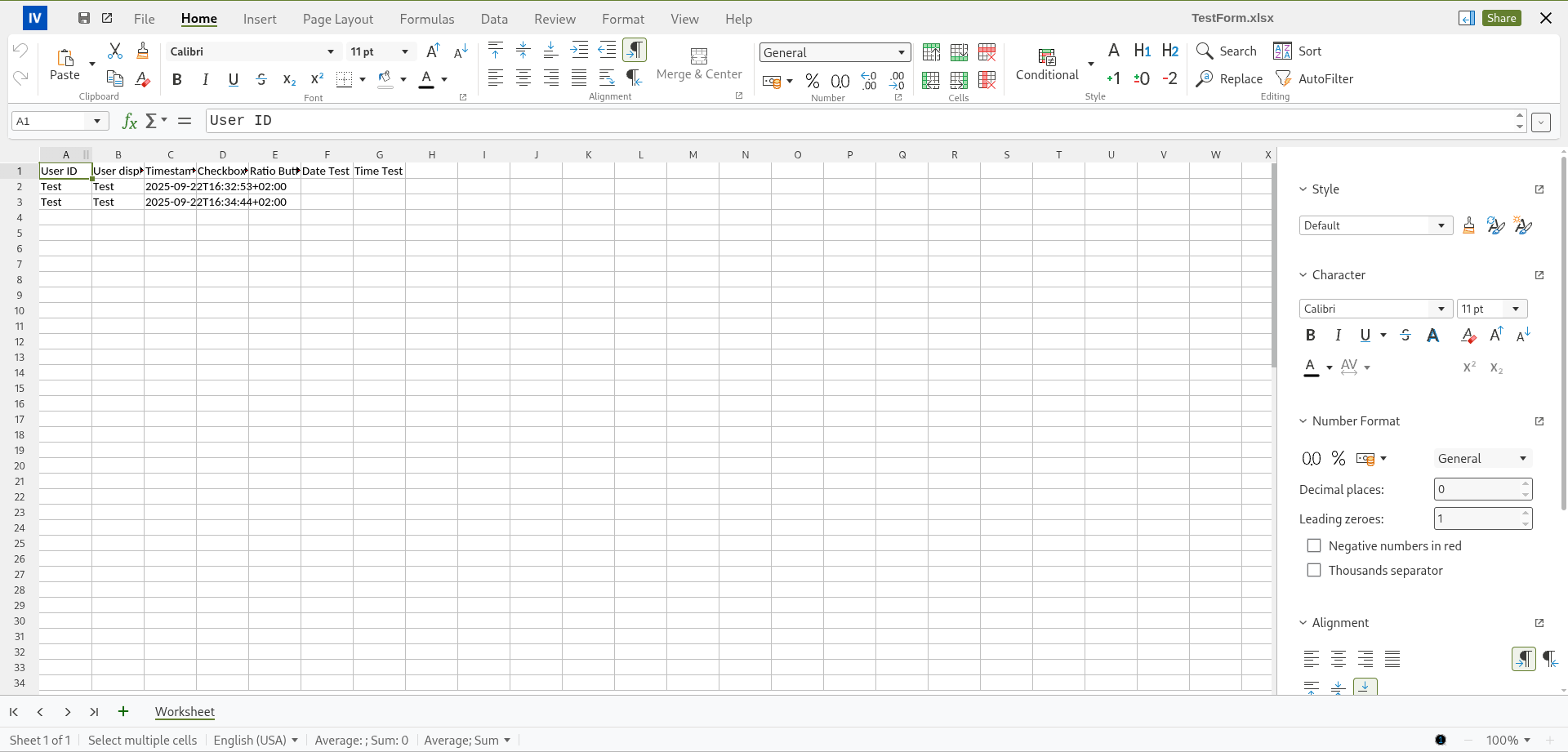Click the Sort icon in Editing
Image resolution: width=1568 pixels, height=752 pixels.
[1282, 51]
